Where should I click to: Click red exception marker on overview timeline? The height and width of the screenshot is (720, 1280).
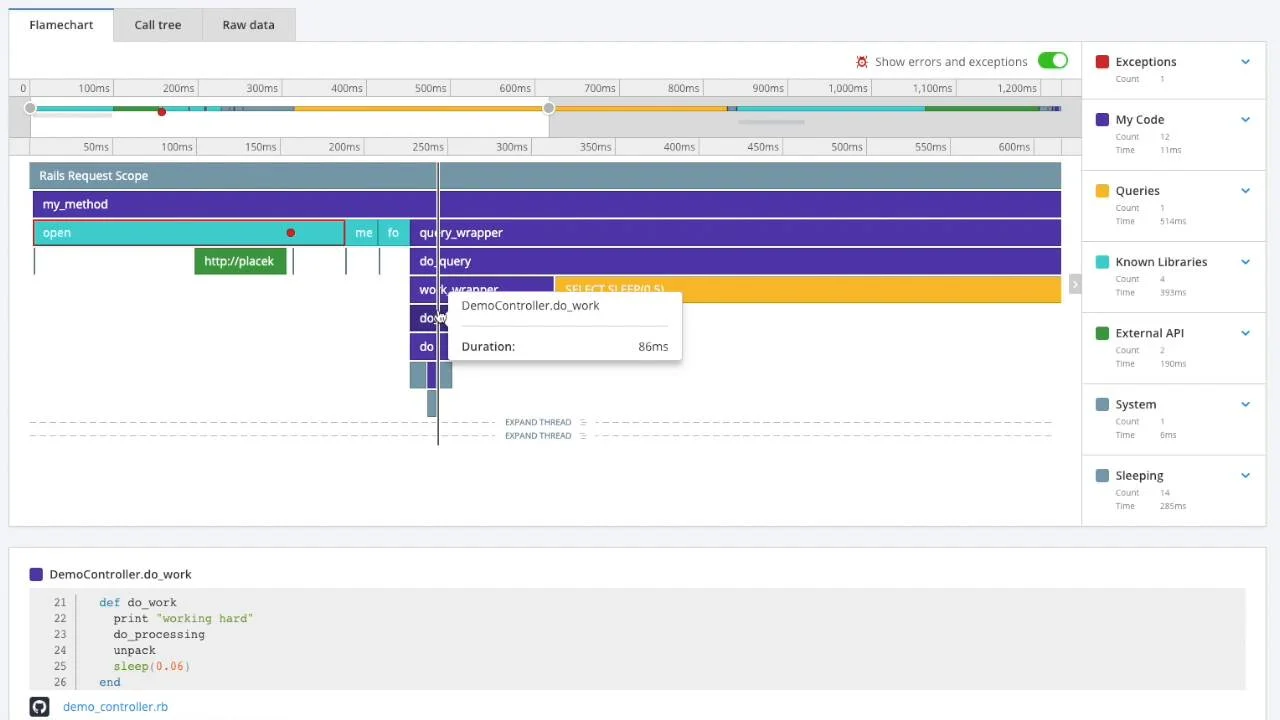[161, 111]
